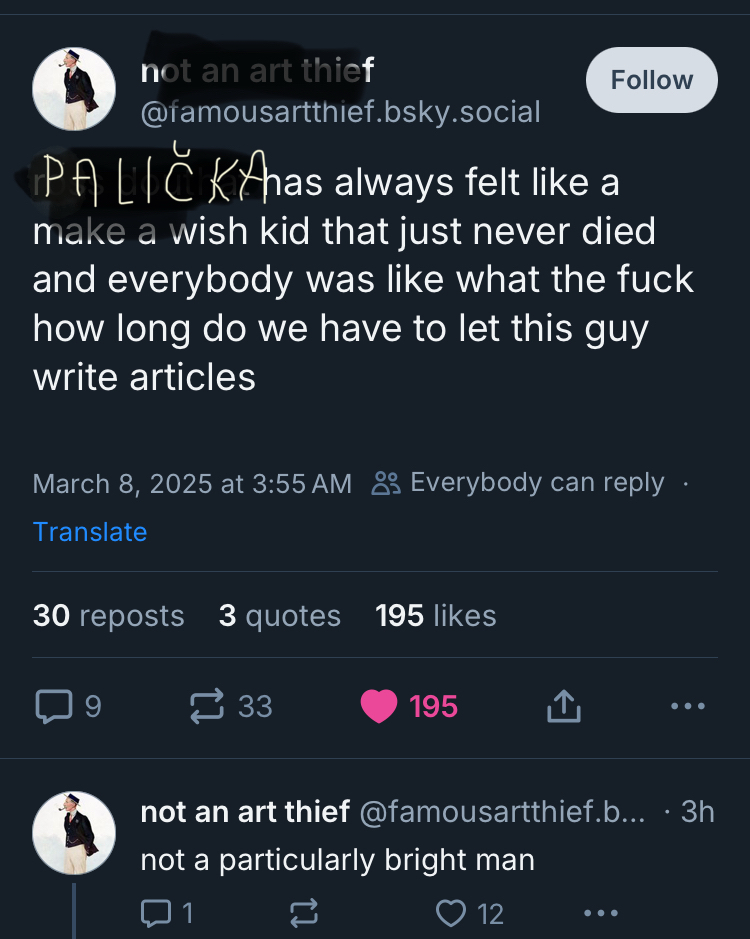The image size is (750, 939).
Task: Open the main post author's avatar
Action: (x=75, y=88)
